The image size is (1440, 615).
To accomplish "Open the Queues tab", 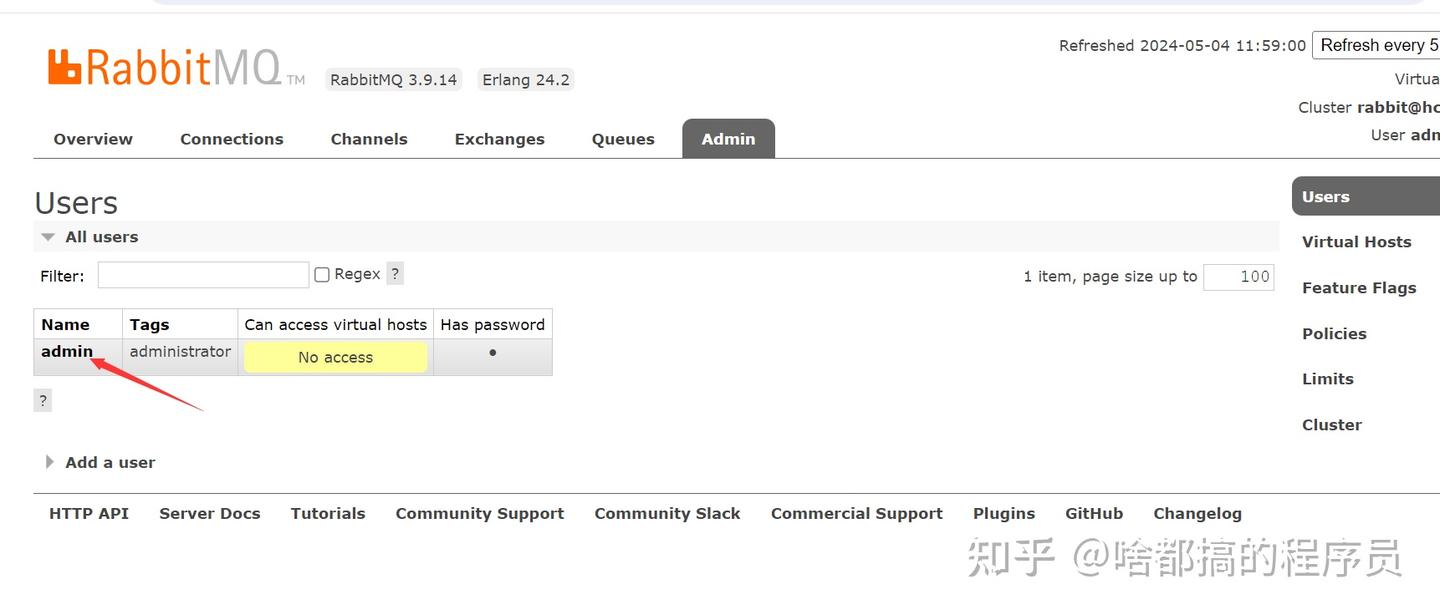I will [623, 139].
